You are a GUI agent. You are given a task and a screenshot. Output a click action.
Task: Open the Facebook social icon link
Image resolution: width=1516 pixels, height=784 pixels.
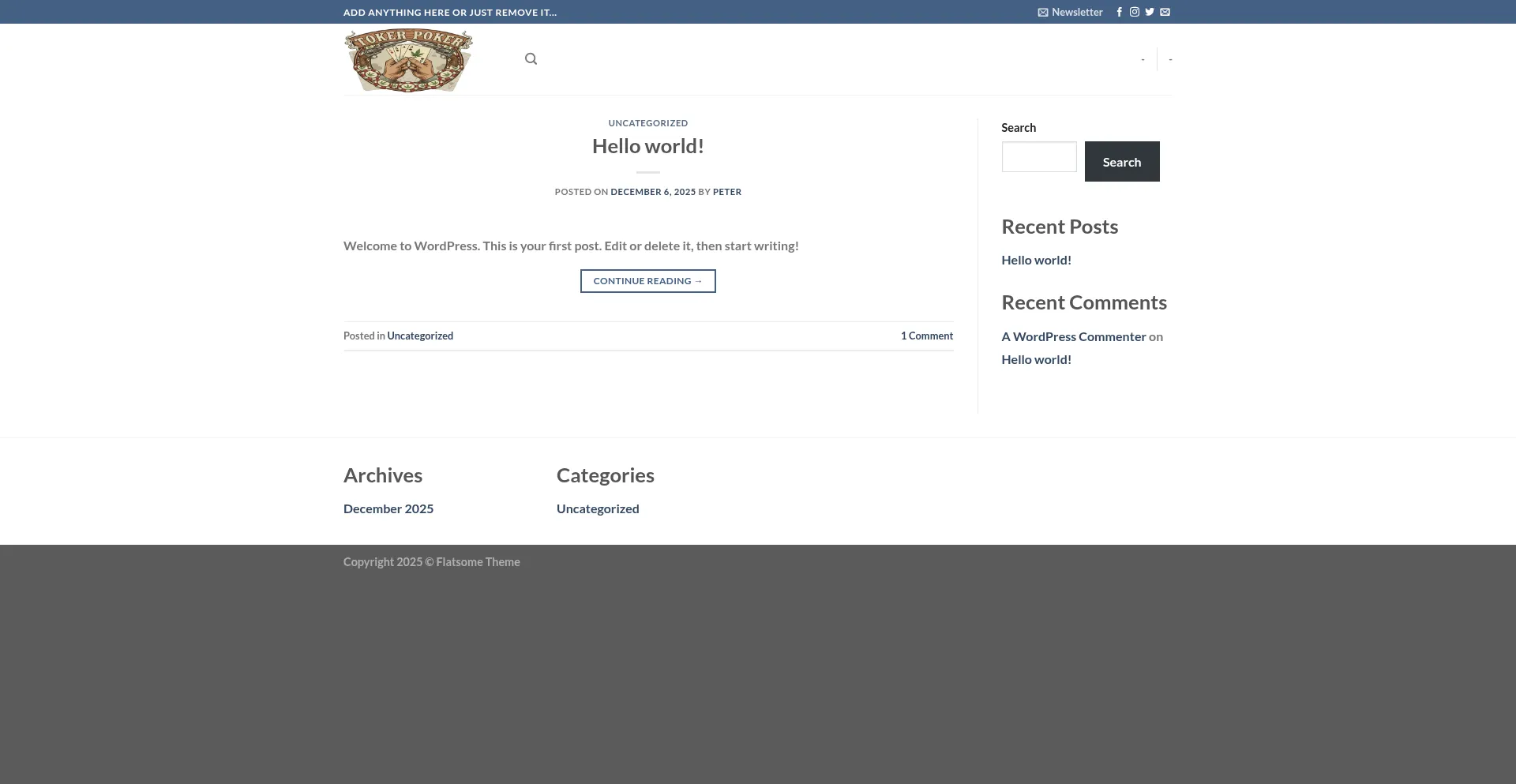1119,12
